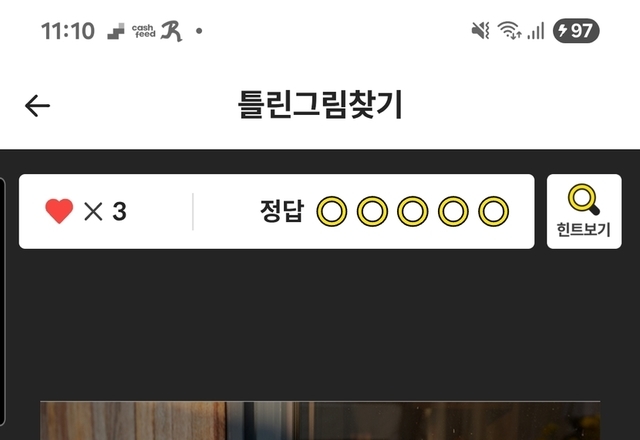The height and width of the screenshot is (440, 640).
Task: Tap the red heart lives icon
Action: tap(59, 211)
